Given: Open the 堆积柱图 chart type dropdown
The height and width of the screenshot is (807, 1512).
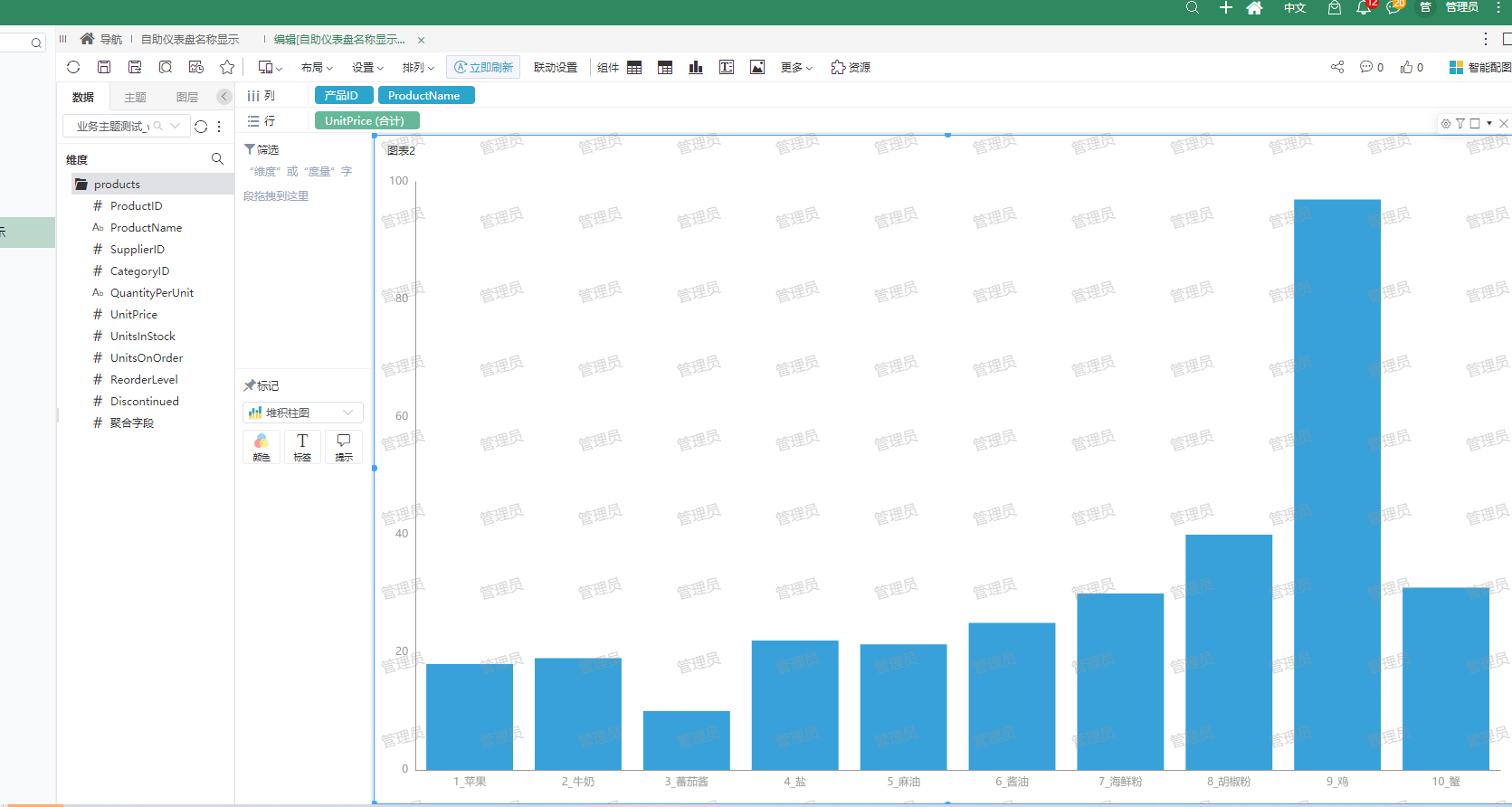Looking at the screenshot, I should [x=303, y=413].
